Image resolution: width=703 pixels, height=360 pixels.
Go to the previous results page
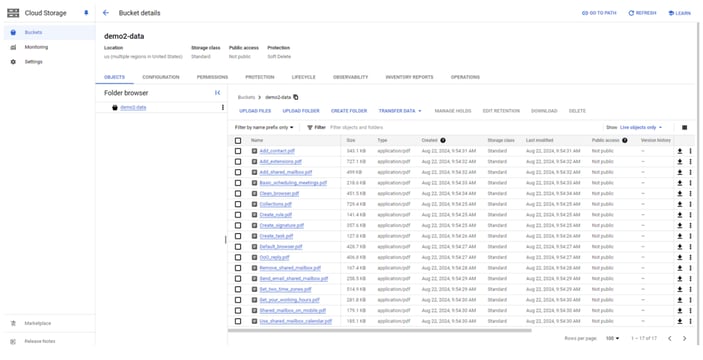pos(670,338)
